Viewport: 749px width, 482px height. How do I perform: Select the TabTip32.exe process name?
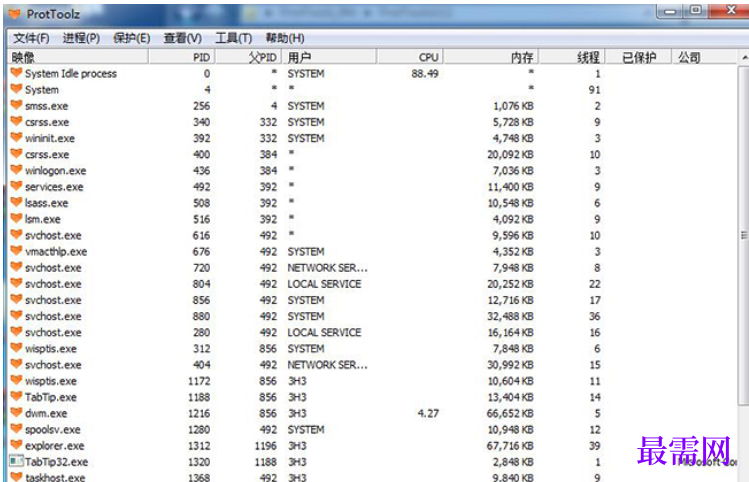(x=56, y=462)
